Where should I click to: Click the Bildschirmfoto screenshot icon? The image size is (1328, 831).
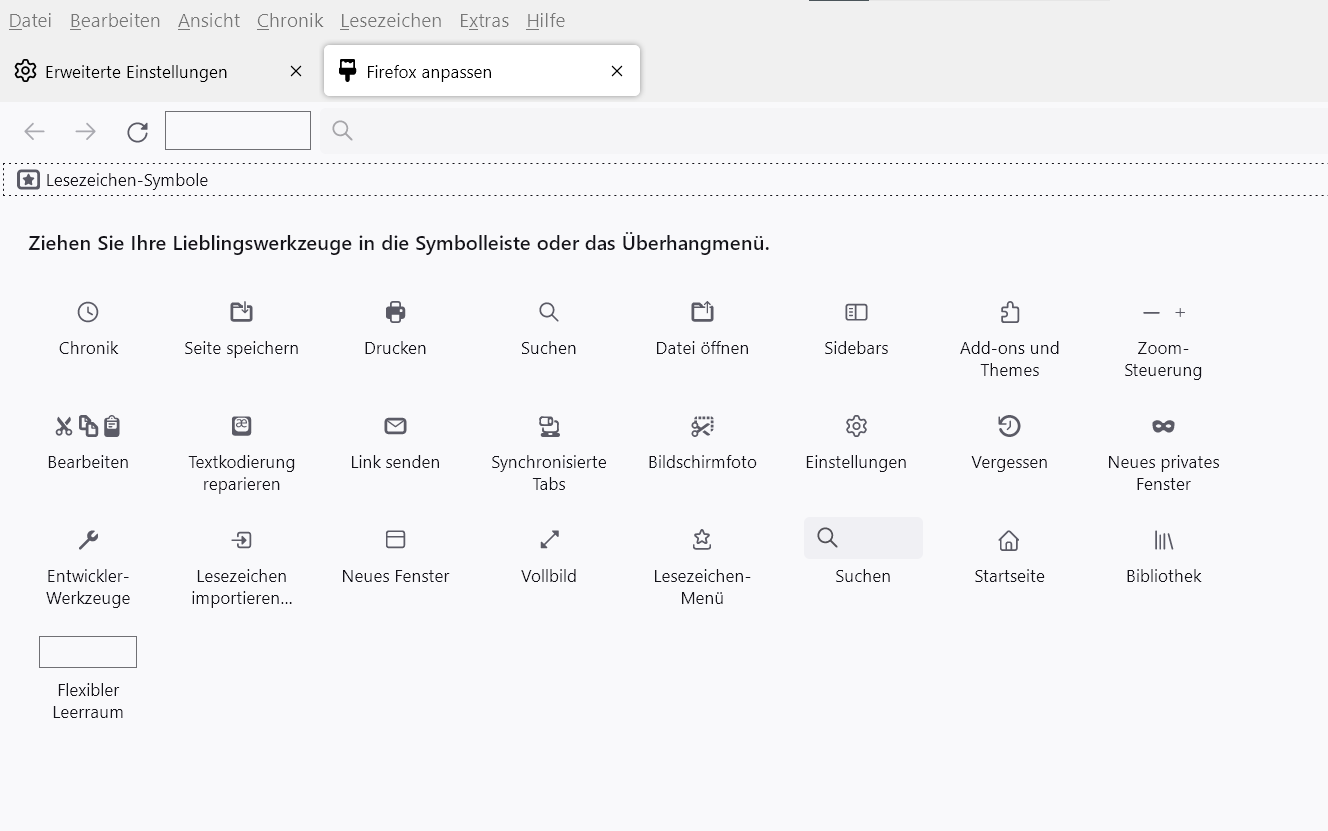click(702, 426)
